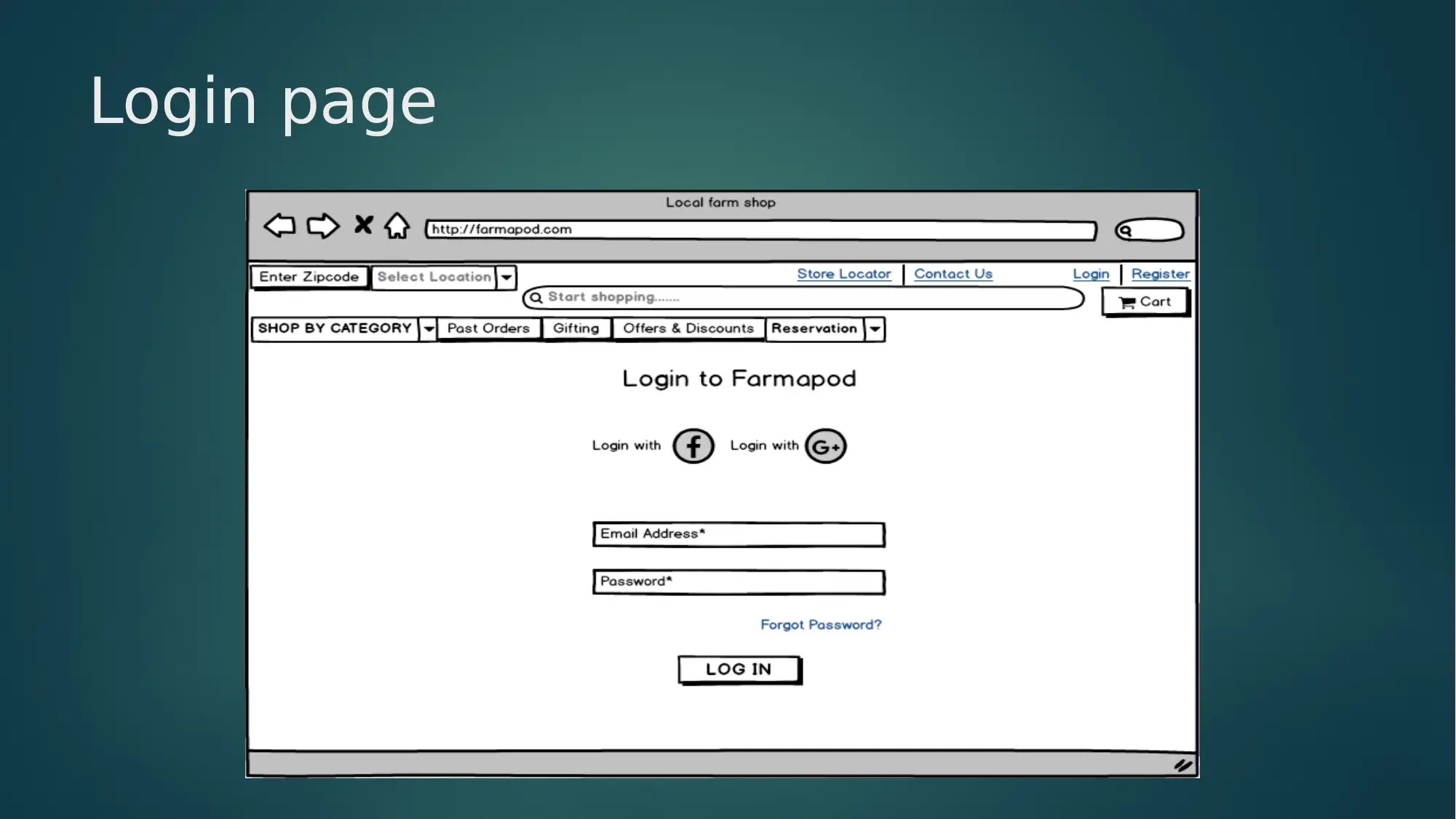
Task: Click the Password input field
Action: coord(738,581)
